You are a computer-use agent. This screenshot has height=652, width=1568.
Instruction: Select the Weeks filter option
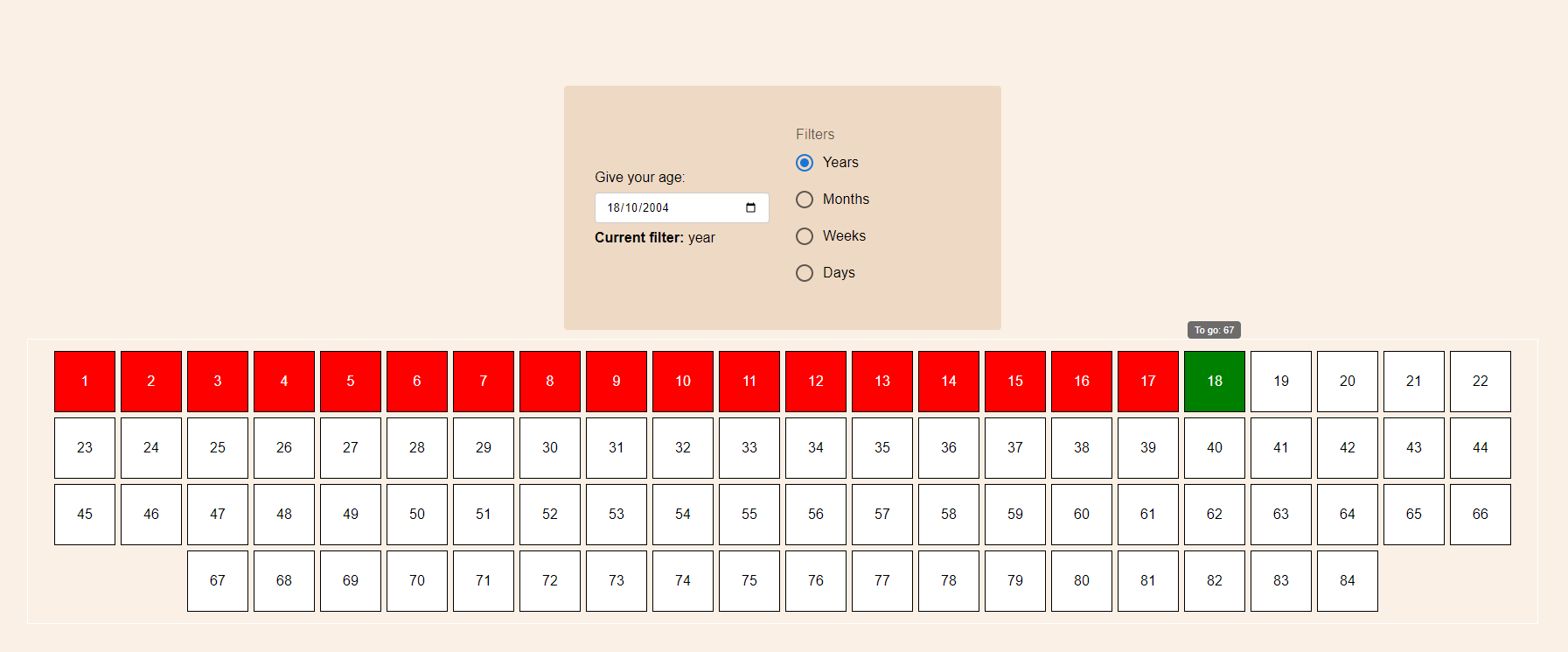click(x=805, y=236)
